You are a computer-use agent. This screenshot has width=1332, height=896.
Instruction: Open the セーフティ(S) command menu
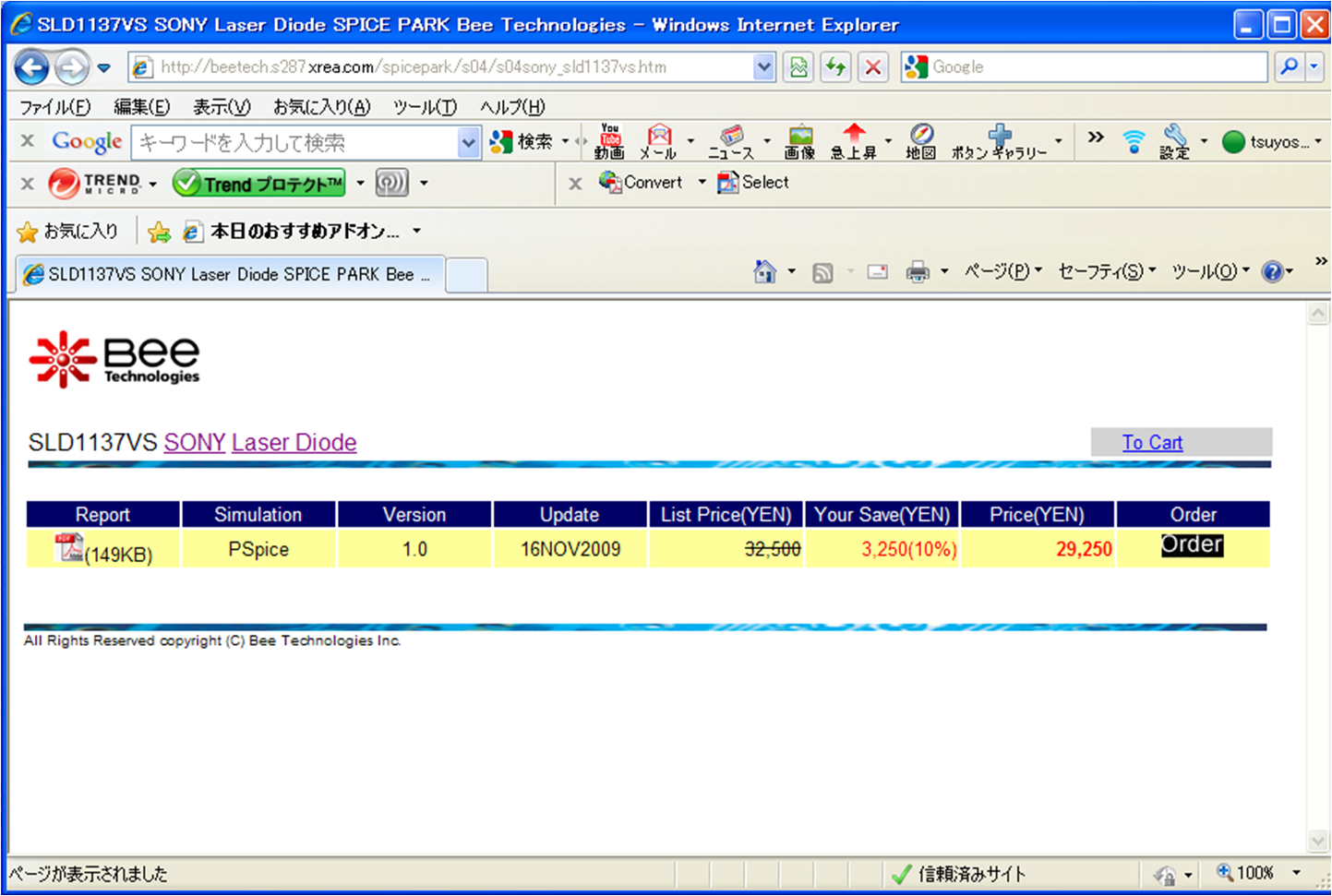[x=1106, y=271]
